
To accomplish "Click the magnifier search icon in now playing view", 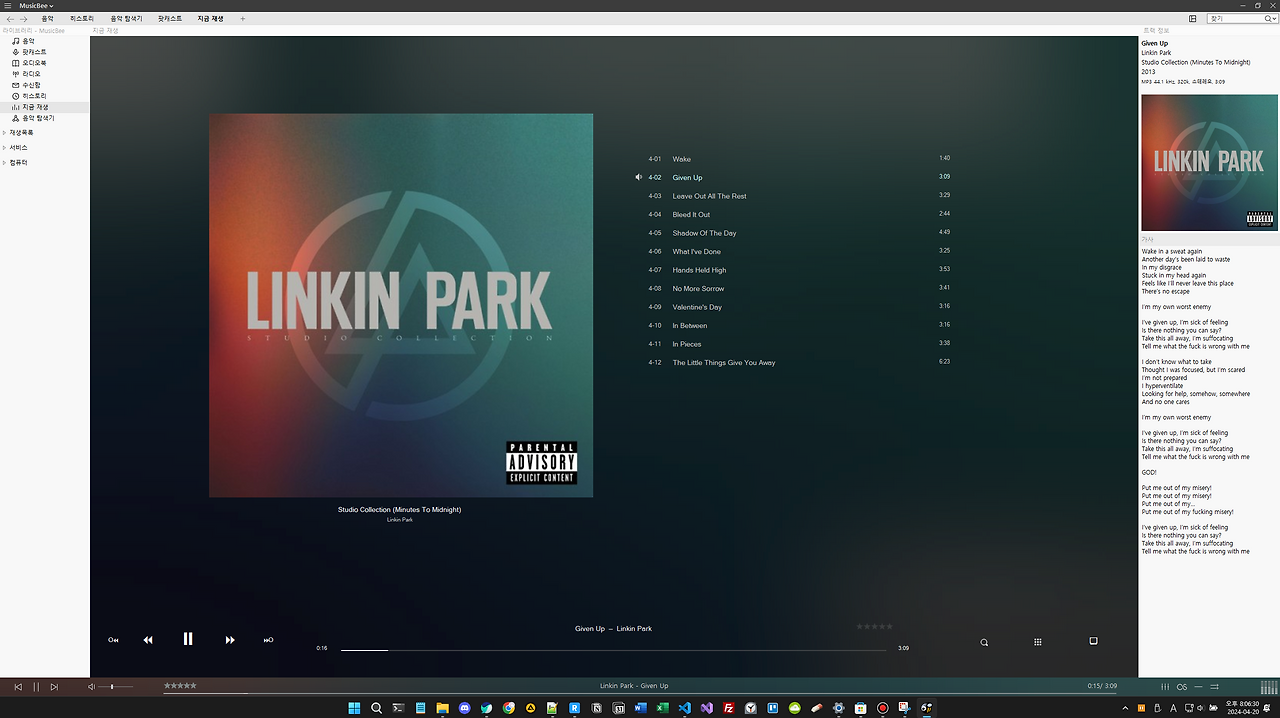I will (984, 642).
